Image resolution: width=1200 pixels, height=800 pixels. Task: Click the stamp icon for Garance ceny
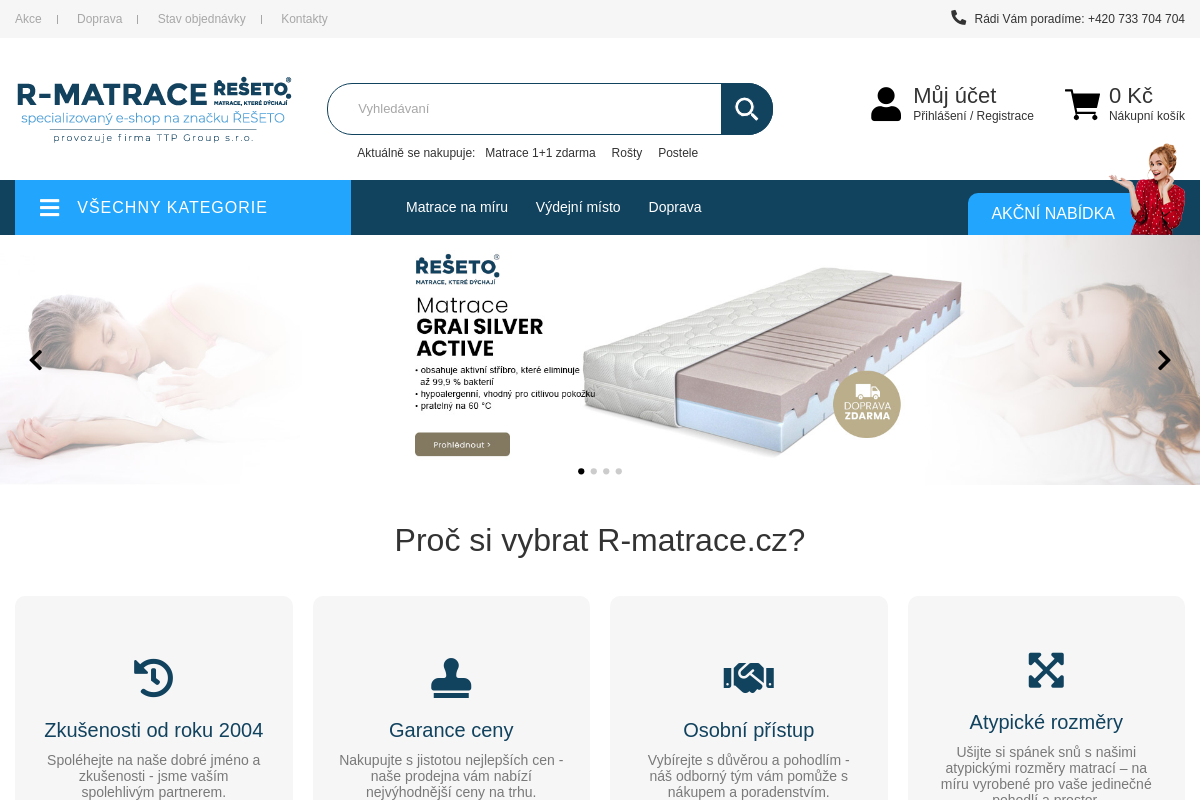451,678
